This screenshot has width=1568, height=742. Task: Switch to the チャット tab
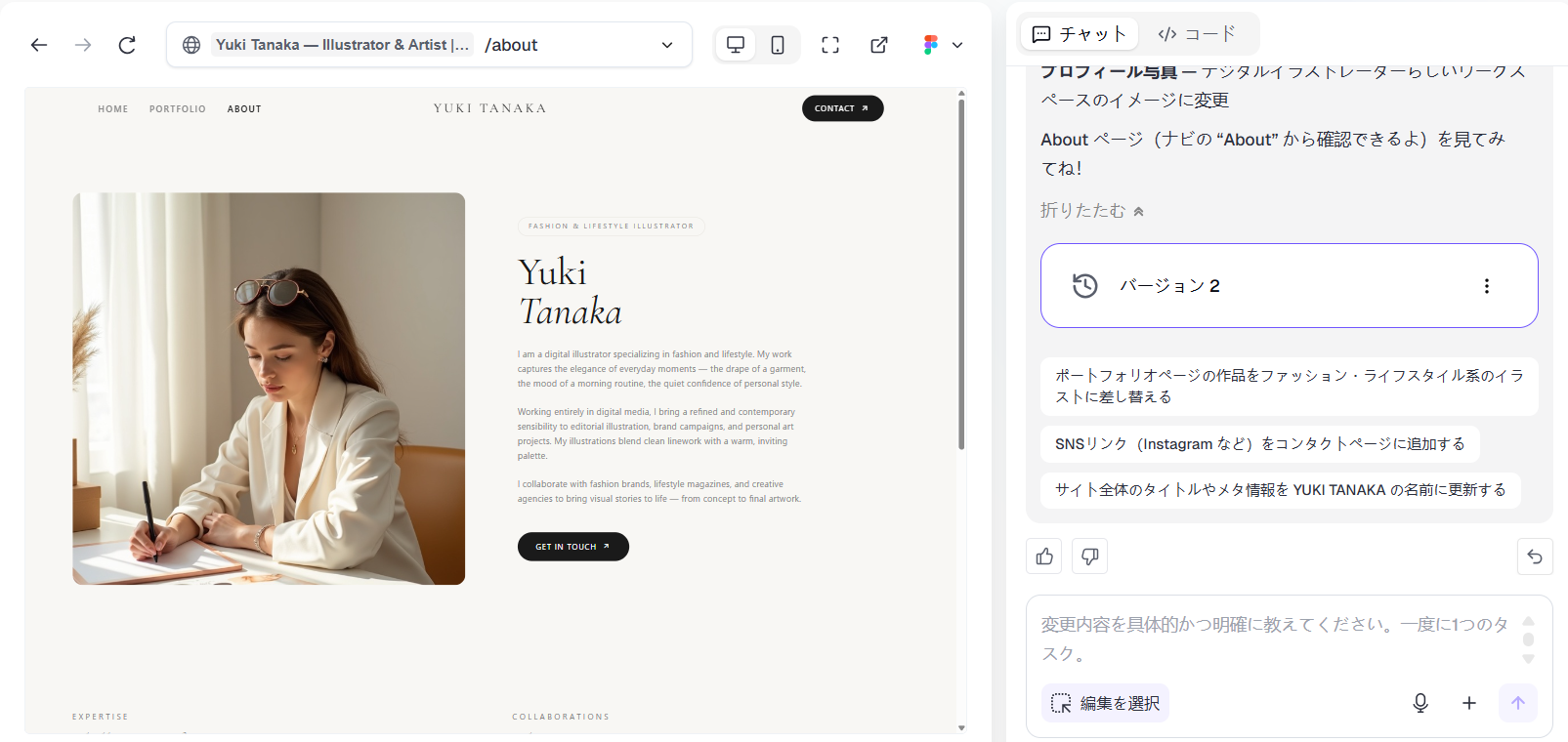(x=1080, y=34)
